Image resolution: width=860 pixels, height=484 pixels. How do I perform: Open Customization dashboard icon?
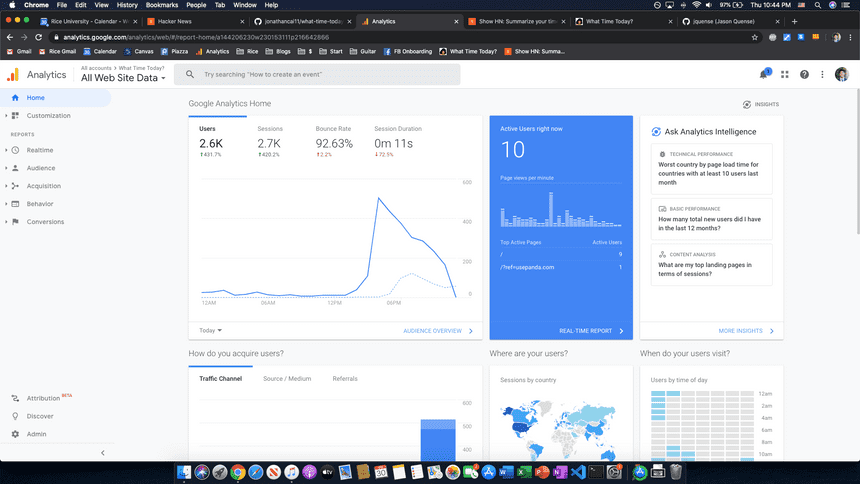15,116
